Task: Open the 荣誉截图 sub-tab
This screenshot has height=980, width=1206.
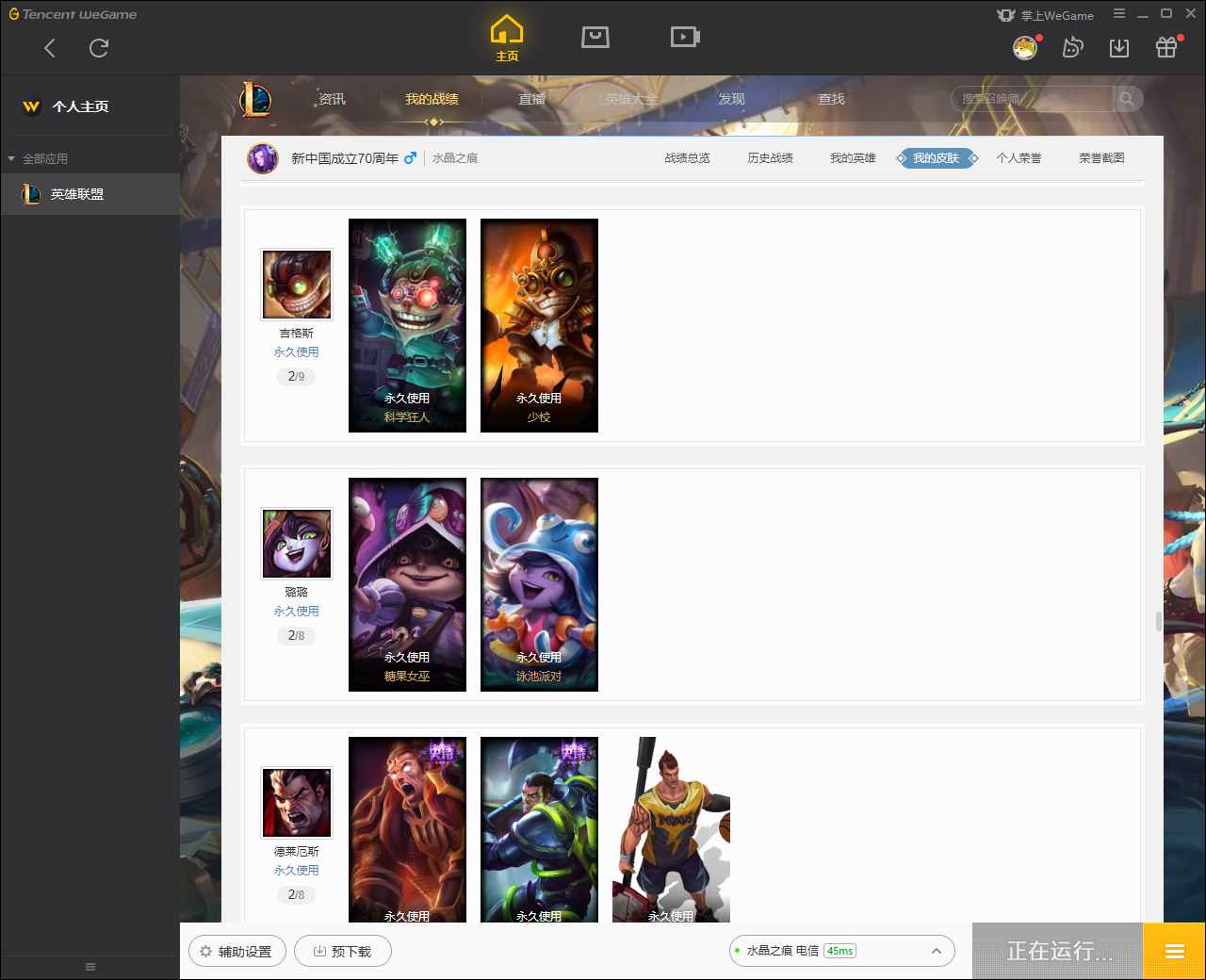Action: pyautogui.click(x=1101, y=158)
